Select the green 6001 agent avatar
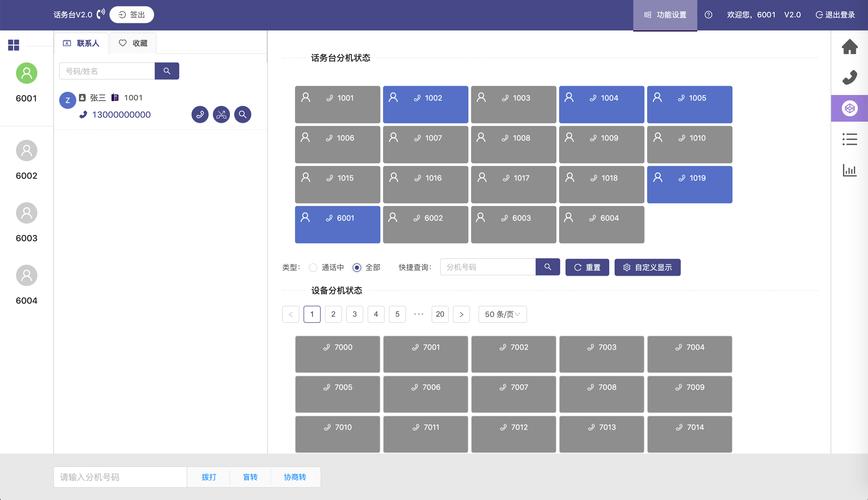The height and width of the screenshot is (500, 868). [26, 73]
